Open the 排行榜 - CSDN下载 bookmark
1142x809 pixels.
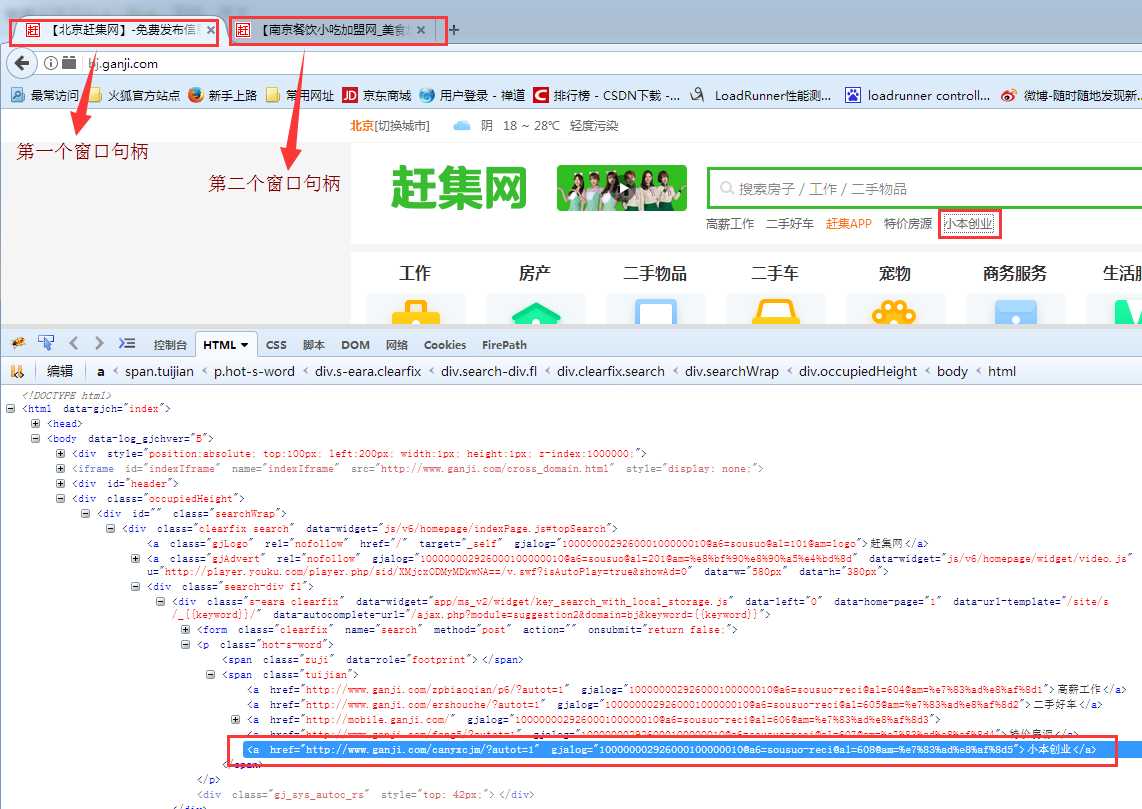coord(607,95)
